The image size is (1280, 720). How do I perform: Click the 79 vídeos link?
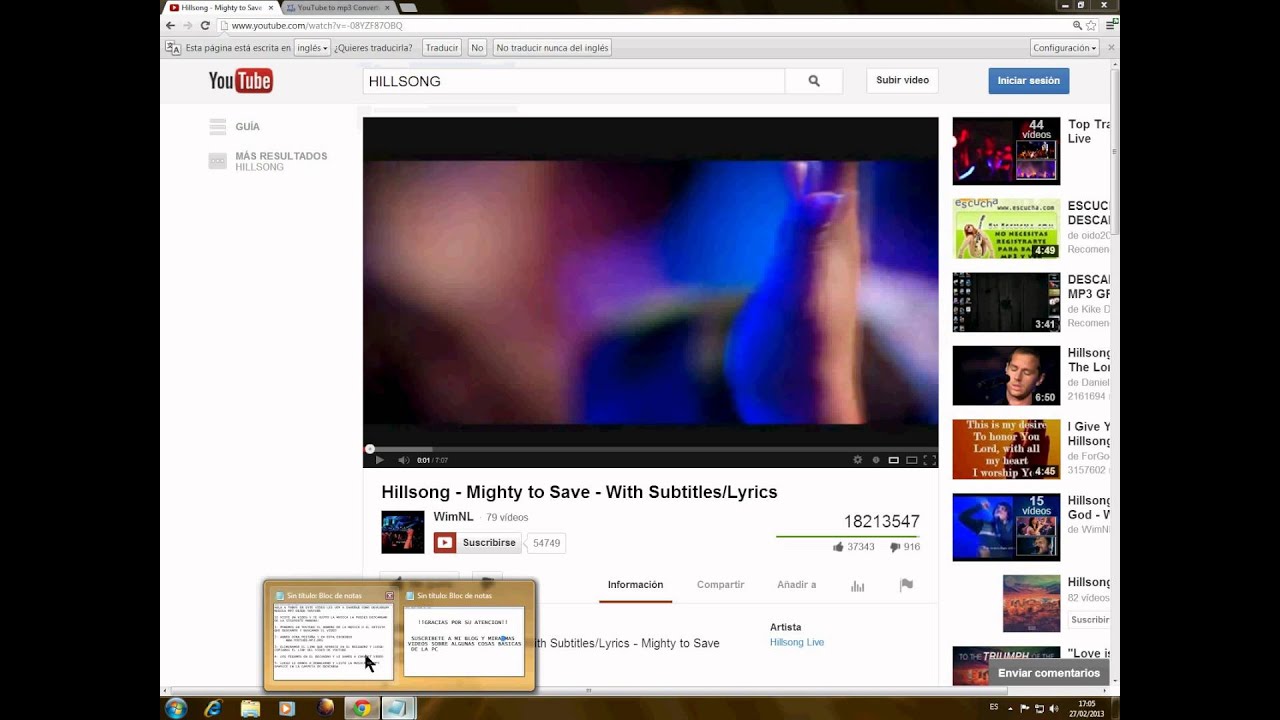507,517
